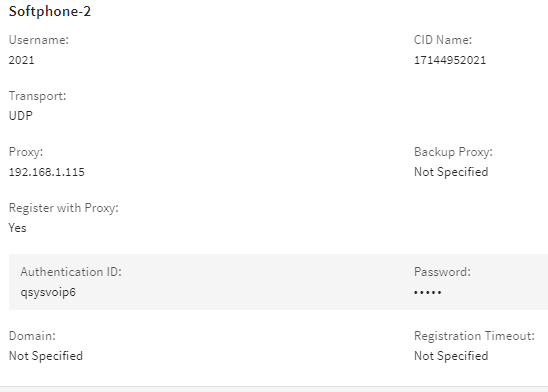548x392 pixels.
Task: Click the Password label
Action: point(442,272)
